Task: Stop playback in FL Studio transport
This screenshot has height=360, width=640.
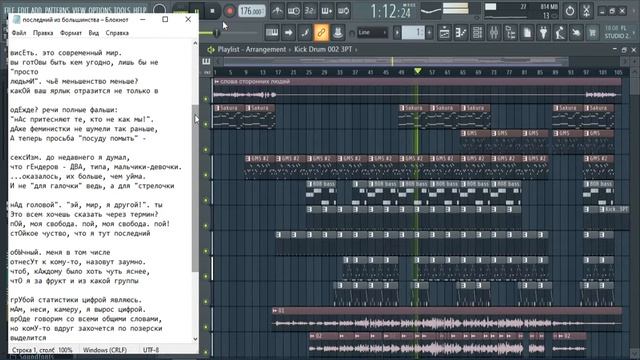Action: (212, 11)
